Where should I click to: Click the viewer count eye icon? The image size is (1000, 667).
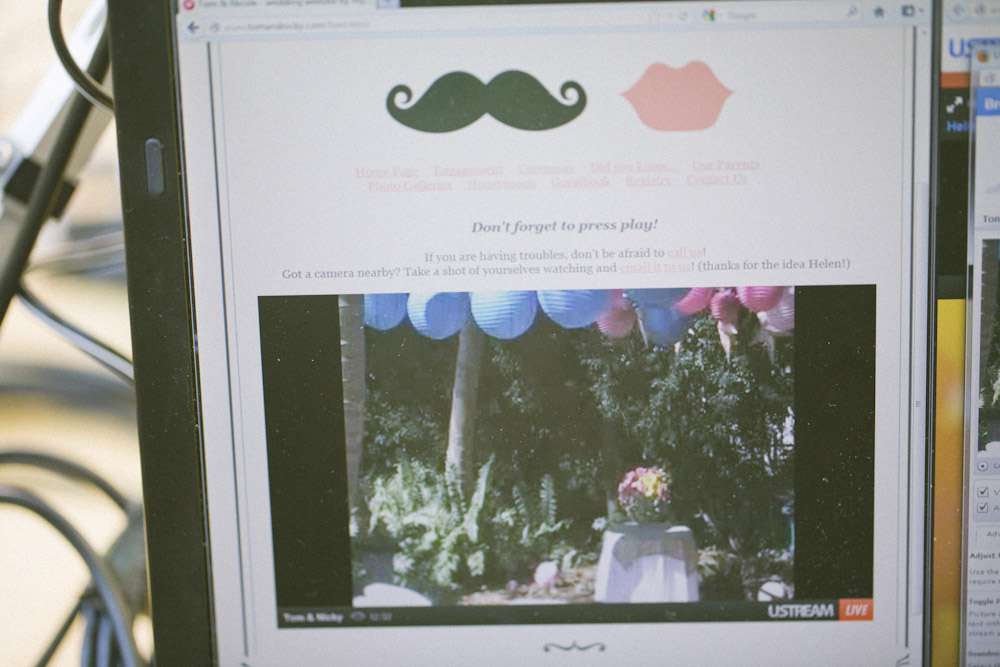coord(357,617)
